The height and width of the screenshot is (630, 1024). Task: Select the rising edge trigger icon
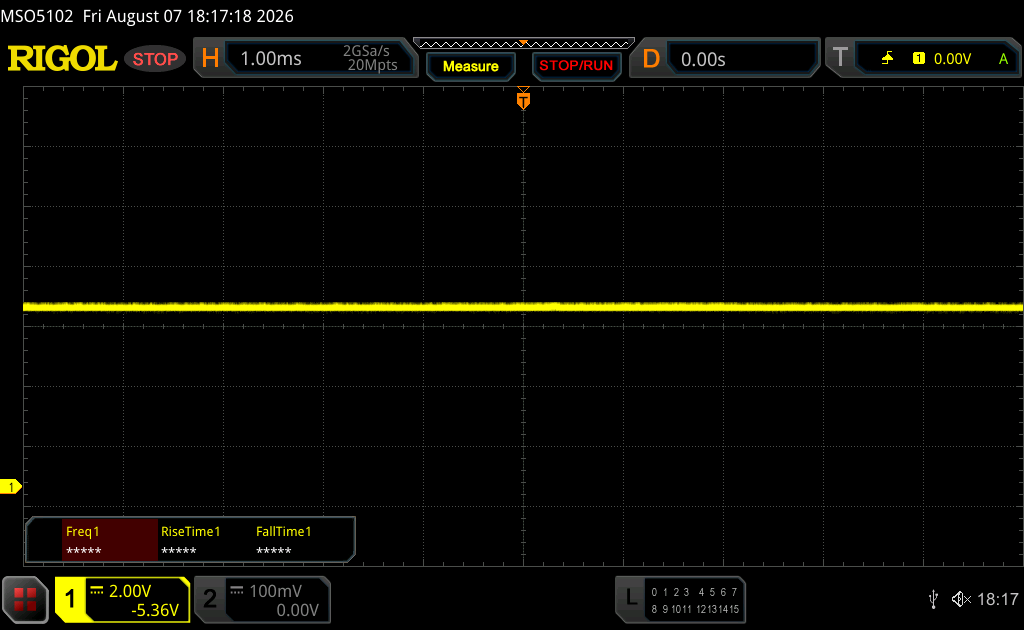888,59
